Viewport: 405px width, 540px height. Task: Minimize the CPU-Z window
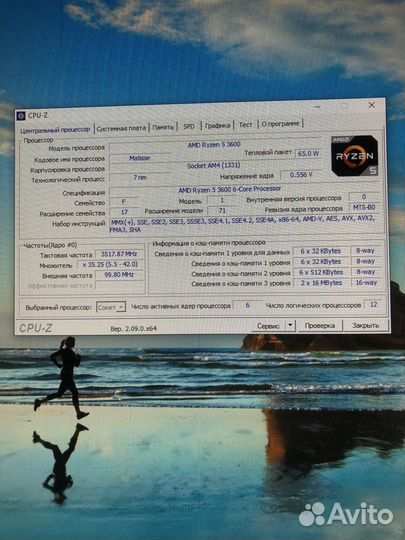click(317, 107)
